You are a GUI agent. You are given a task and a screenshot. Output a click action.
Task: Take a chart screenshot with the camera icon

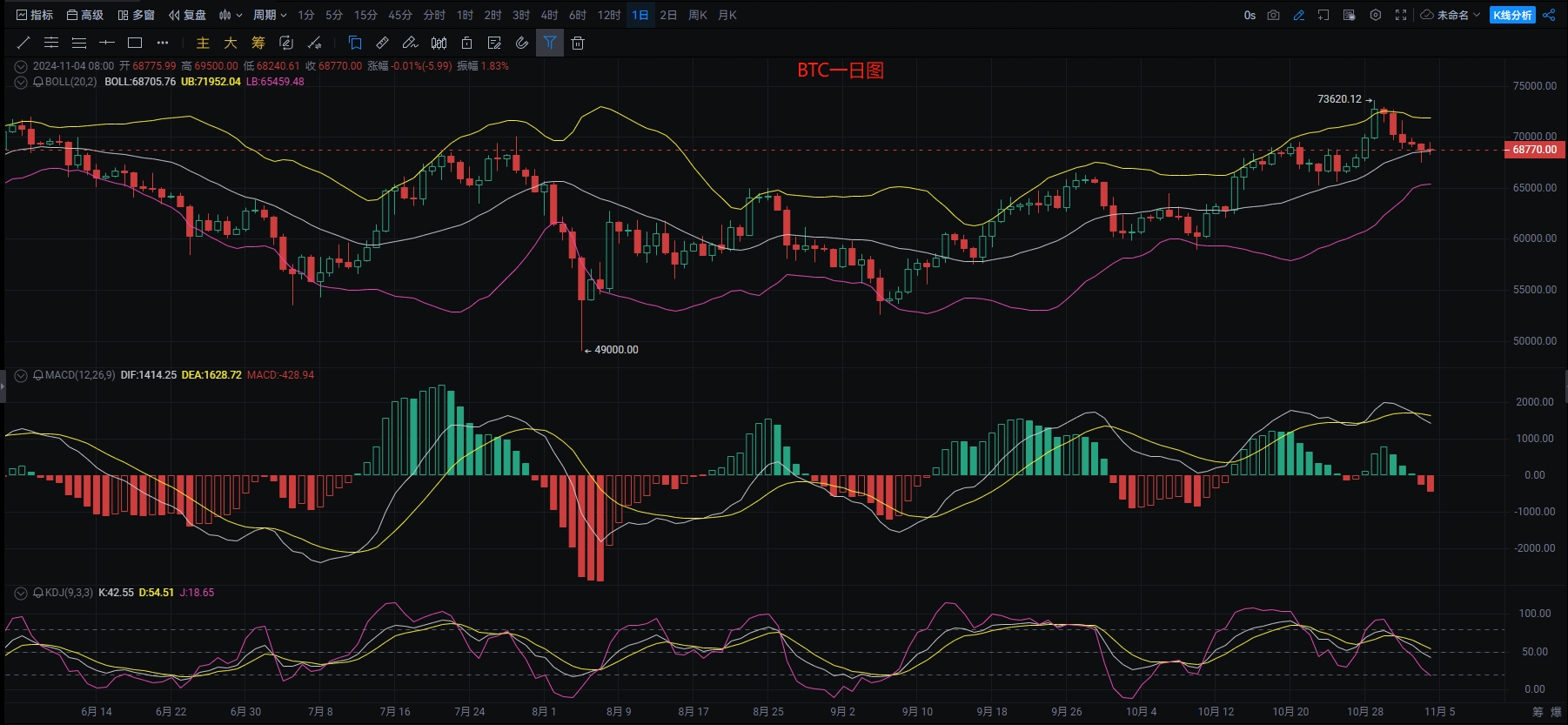(x=1274, y=15)
